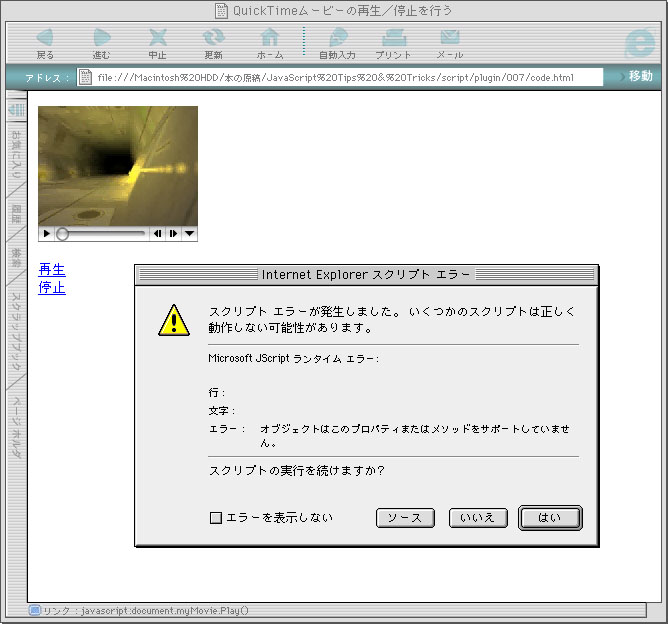Open the スクラップブック sidebar tab
The width and height of the screenshot is (668, 624).
(16, 331)
